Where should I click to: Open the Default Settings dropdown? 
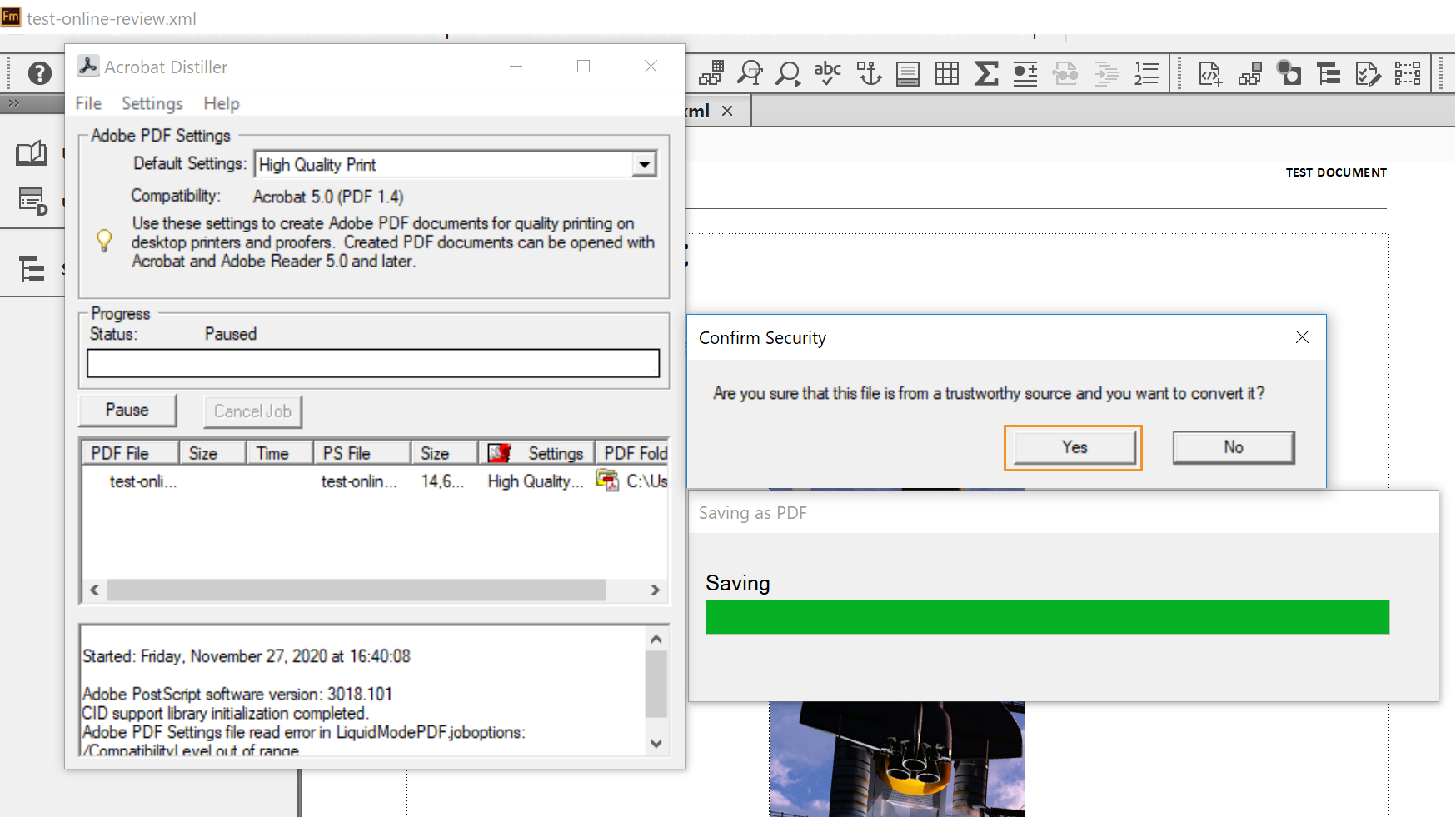pos(644,164)
